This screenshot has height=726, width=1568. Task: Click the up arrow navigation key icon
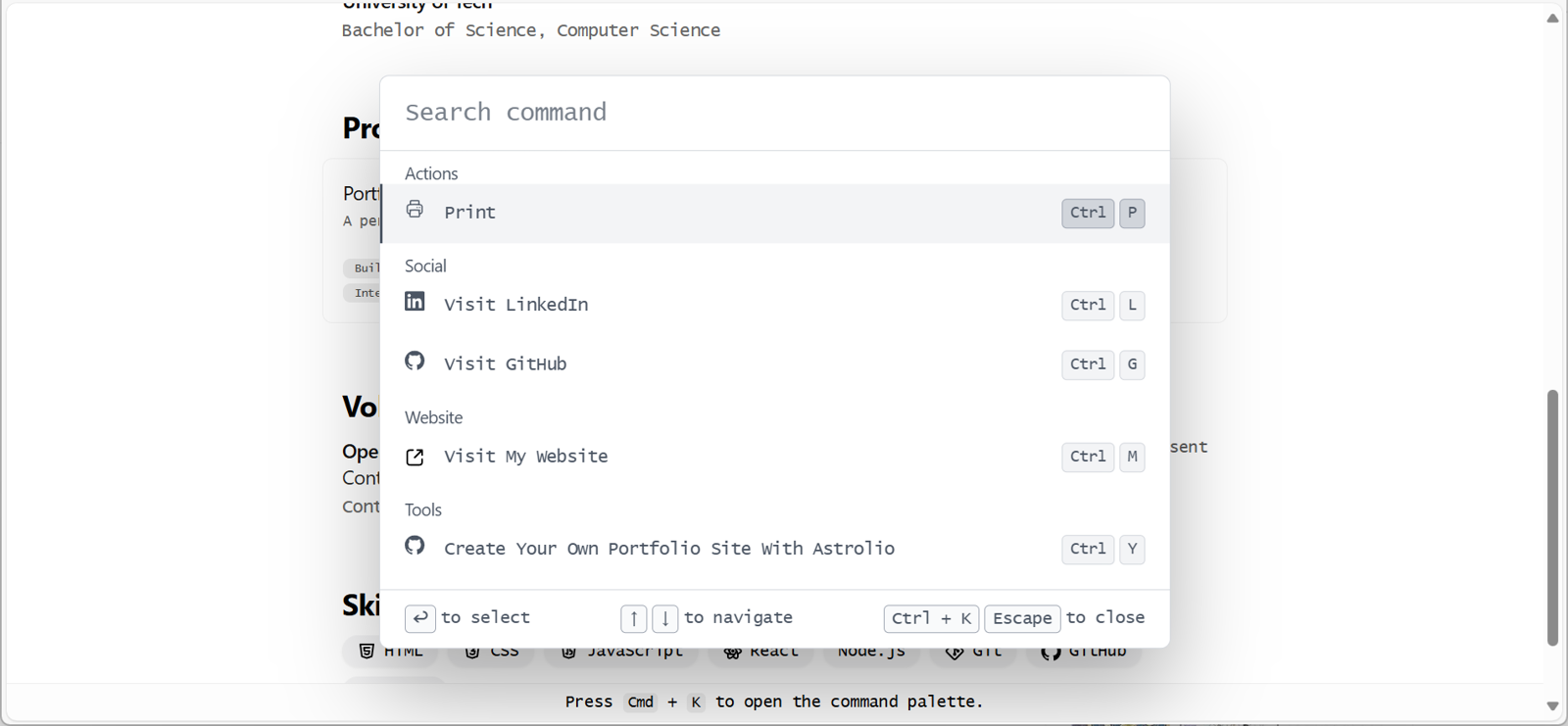point(634,618)
